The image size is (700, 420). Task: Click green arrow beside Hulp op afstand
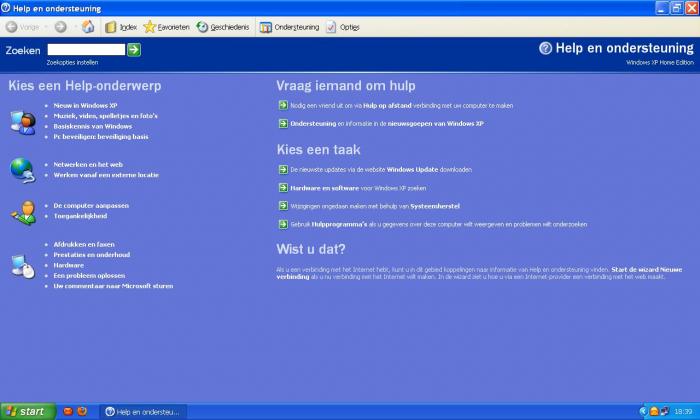(x=283, y=105)
